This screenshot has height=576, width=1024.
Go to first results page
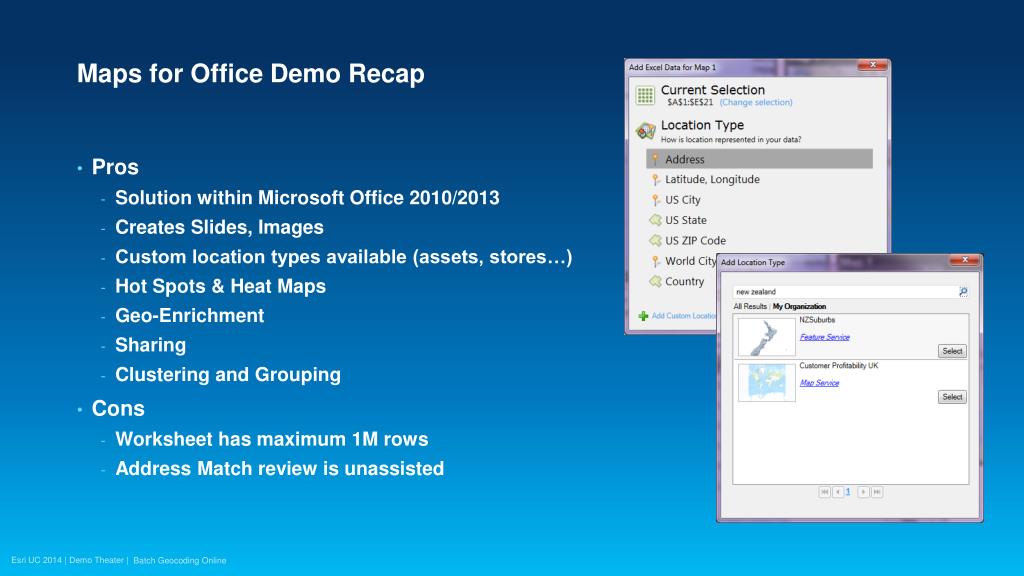click(824, 492)
